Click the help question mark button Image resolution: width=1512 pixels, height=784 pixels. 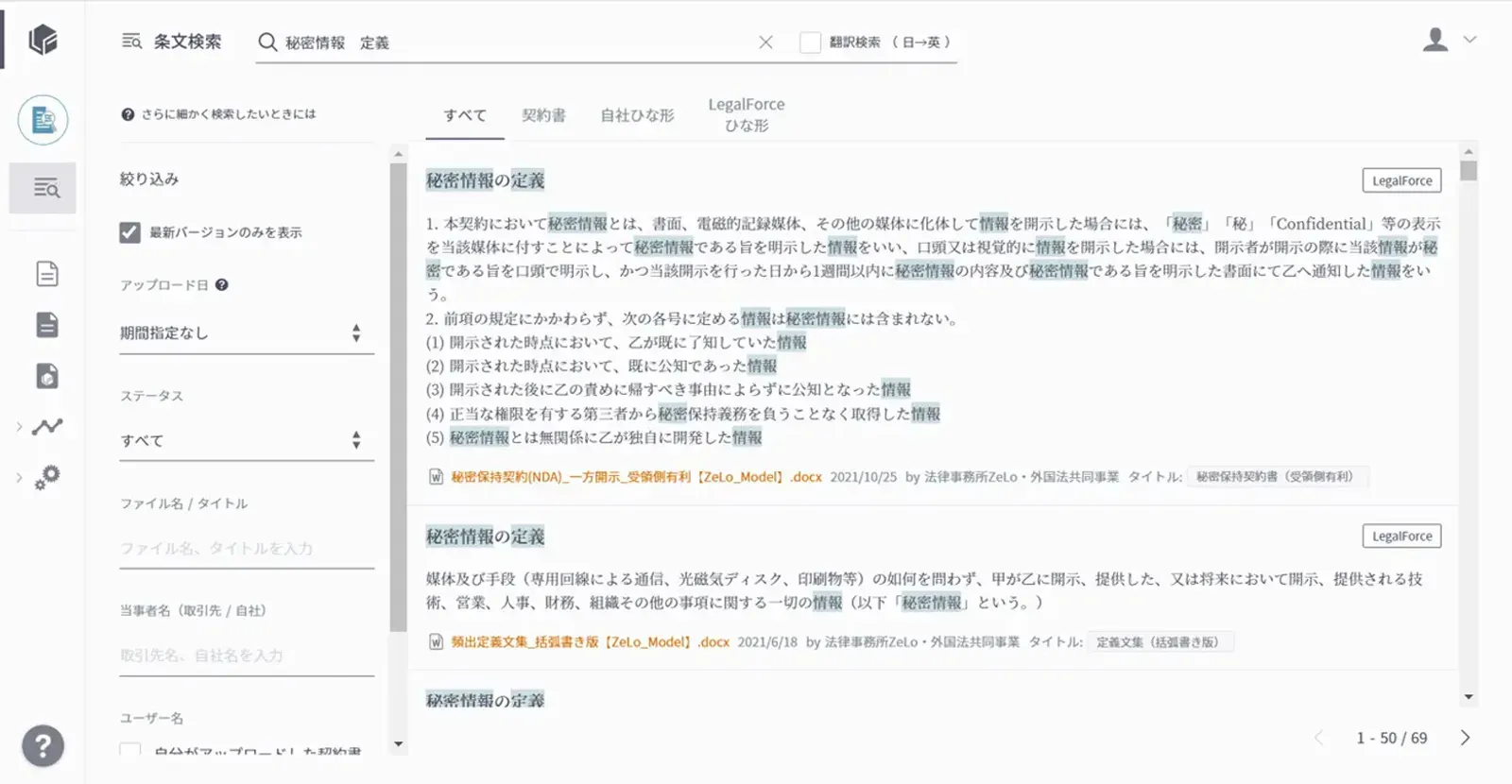point(43,745)
